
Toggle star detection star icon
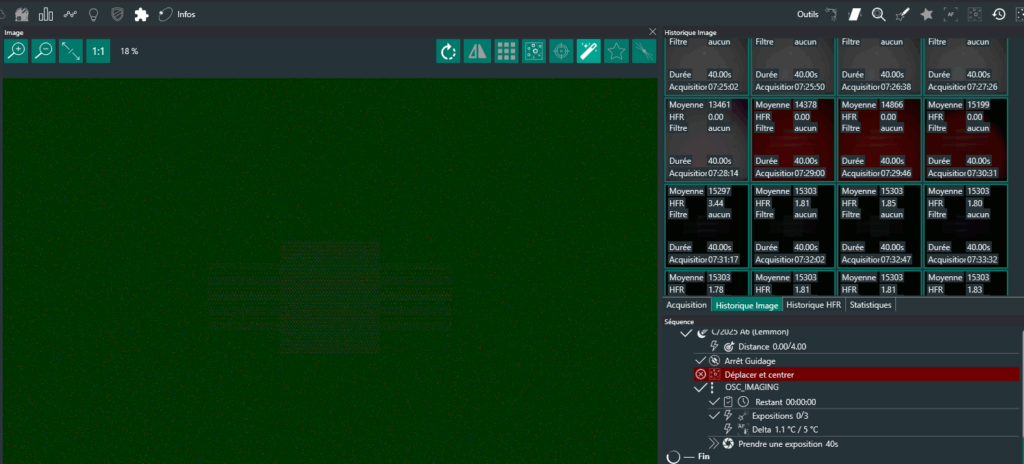[x=616, y=51]
